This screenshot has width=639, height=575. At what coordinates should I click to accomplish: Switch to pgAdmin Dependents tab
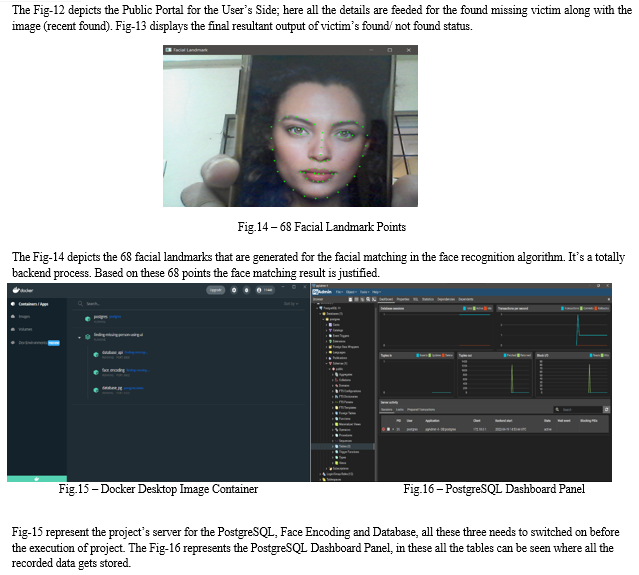(x=466, y=299)
